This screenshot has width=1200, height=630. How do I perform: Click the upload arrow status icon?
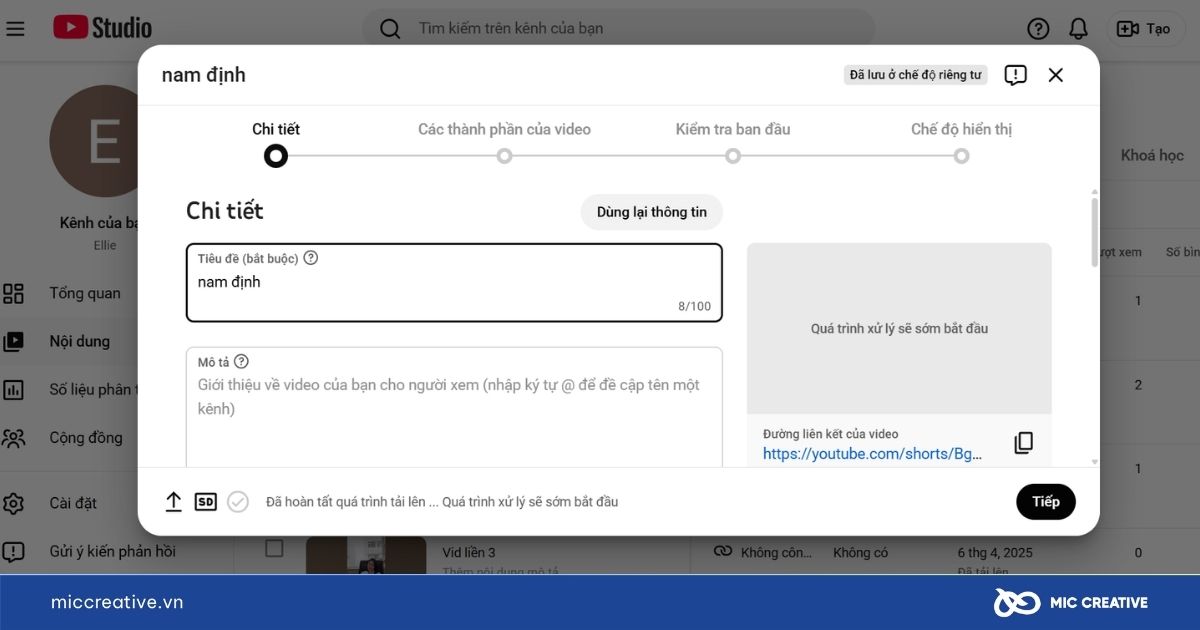tap(173, 502)
